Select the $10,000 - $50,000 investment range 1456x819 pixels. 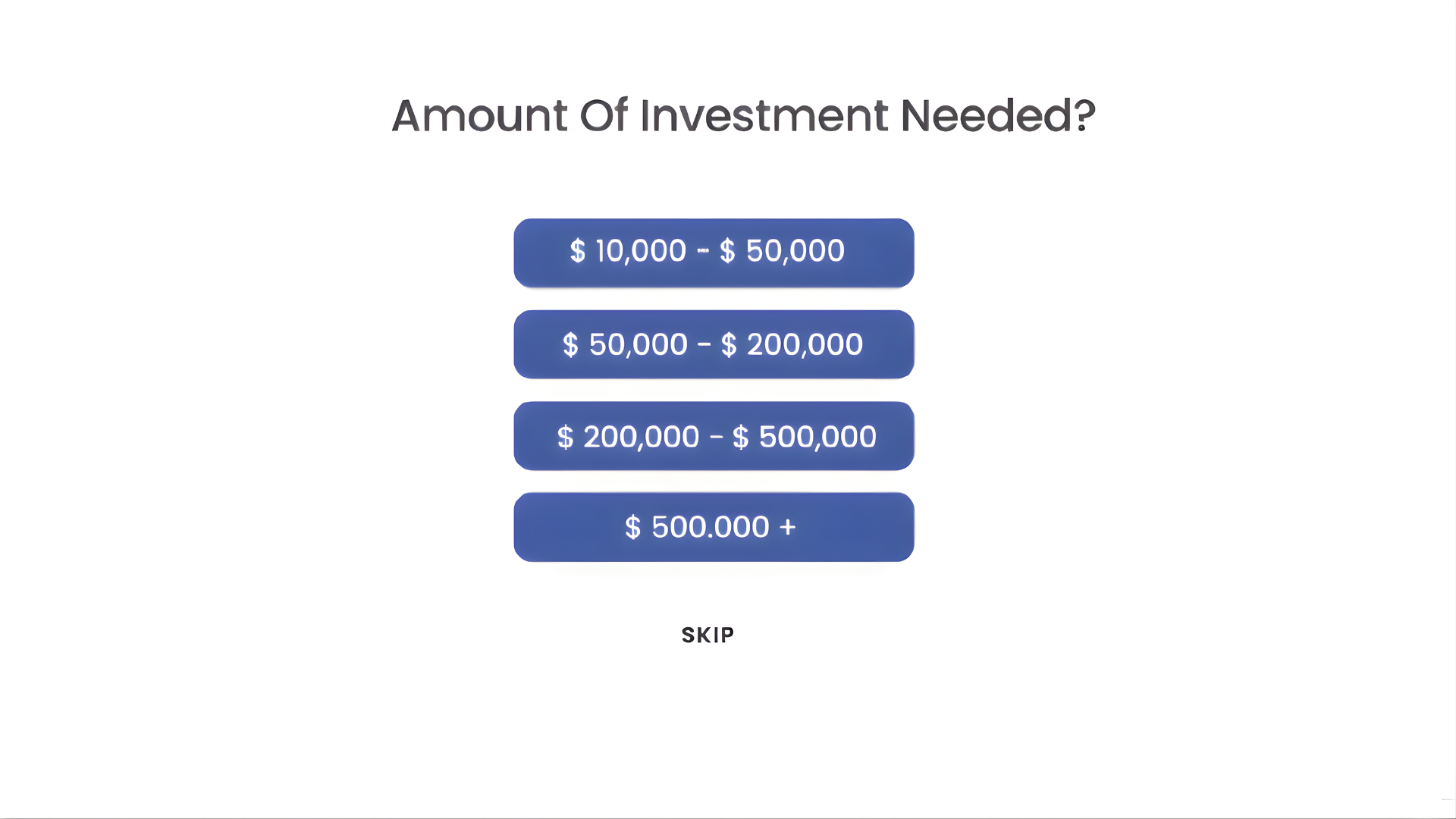(x=713, y=252)
